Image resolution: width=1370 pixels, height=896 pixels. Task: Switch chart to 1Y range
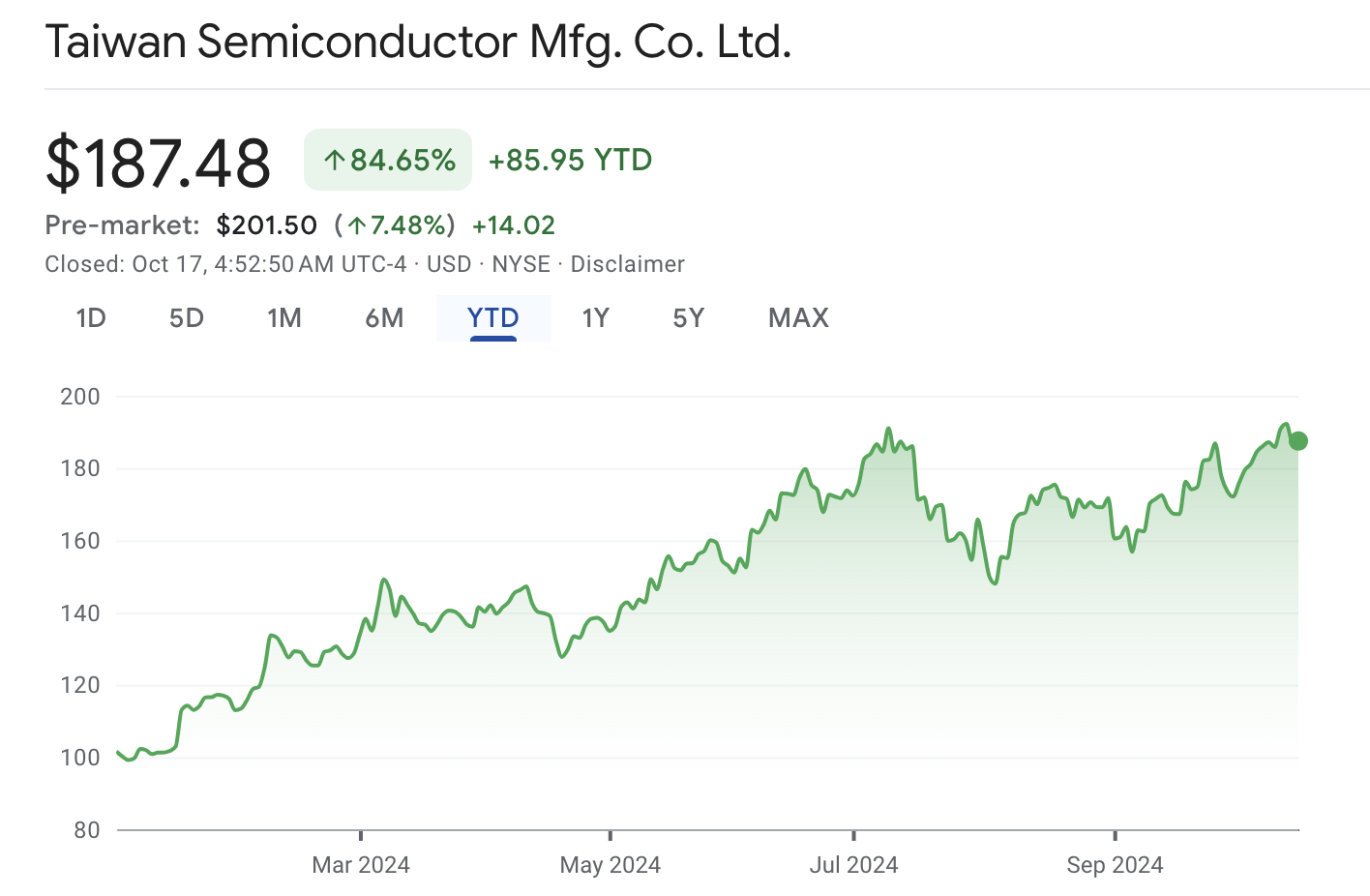pyautogui.click(x=595, y=318)
